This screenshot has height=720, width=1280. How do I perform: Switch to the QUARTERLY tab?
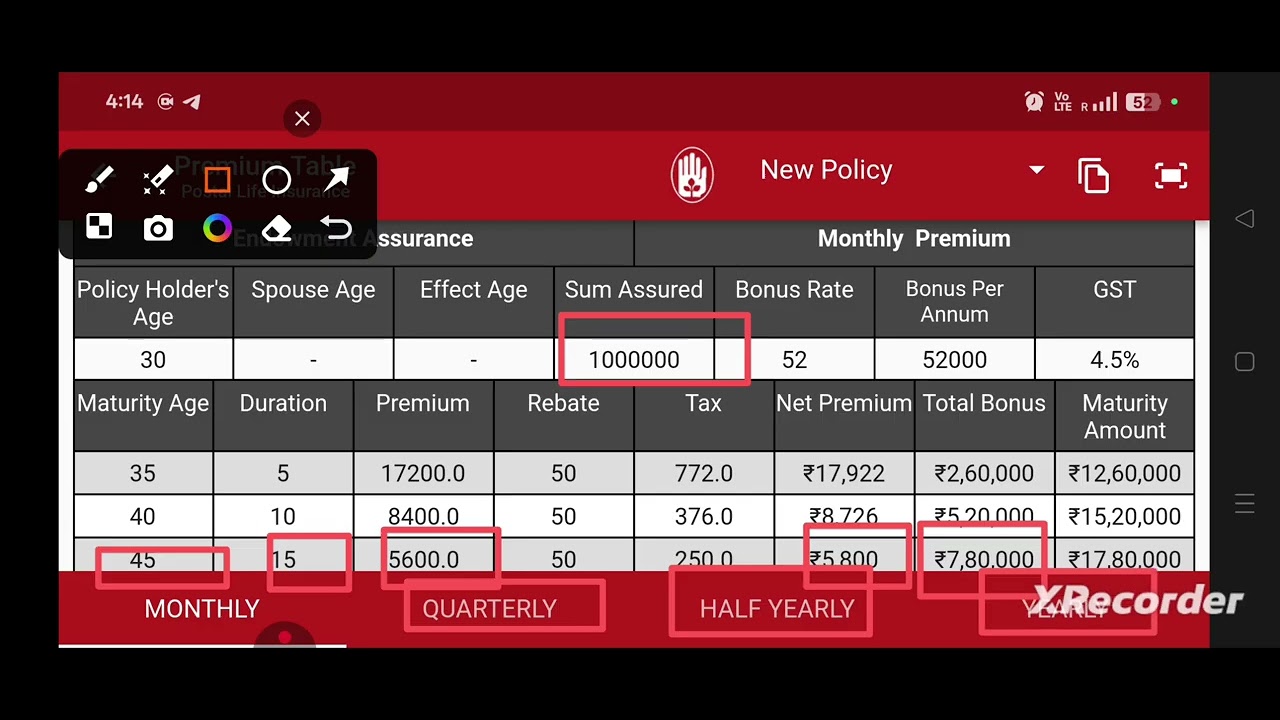point(489,609)
